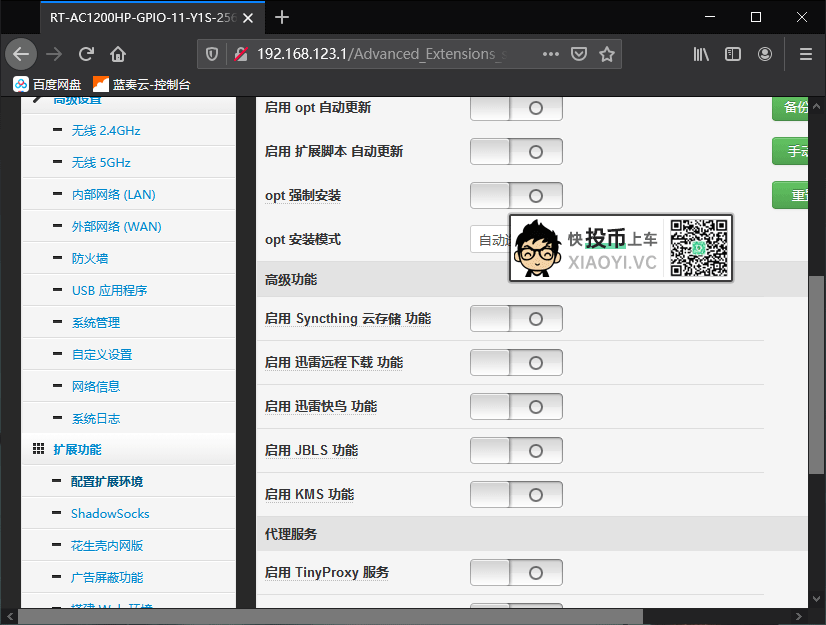Open the 防火墙 menu item
This screenshot has width=826, height=625.
90,259
